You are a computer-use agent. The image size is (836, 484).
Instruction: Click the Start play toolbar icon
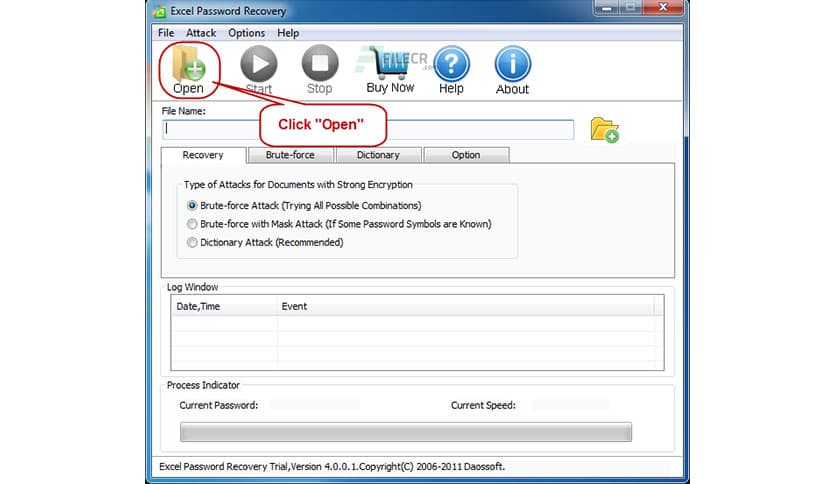[x=259, y=70]
